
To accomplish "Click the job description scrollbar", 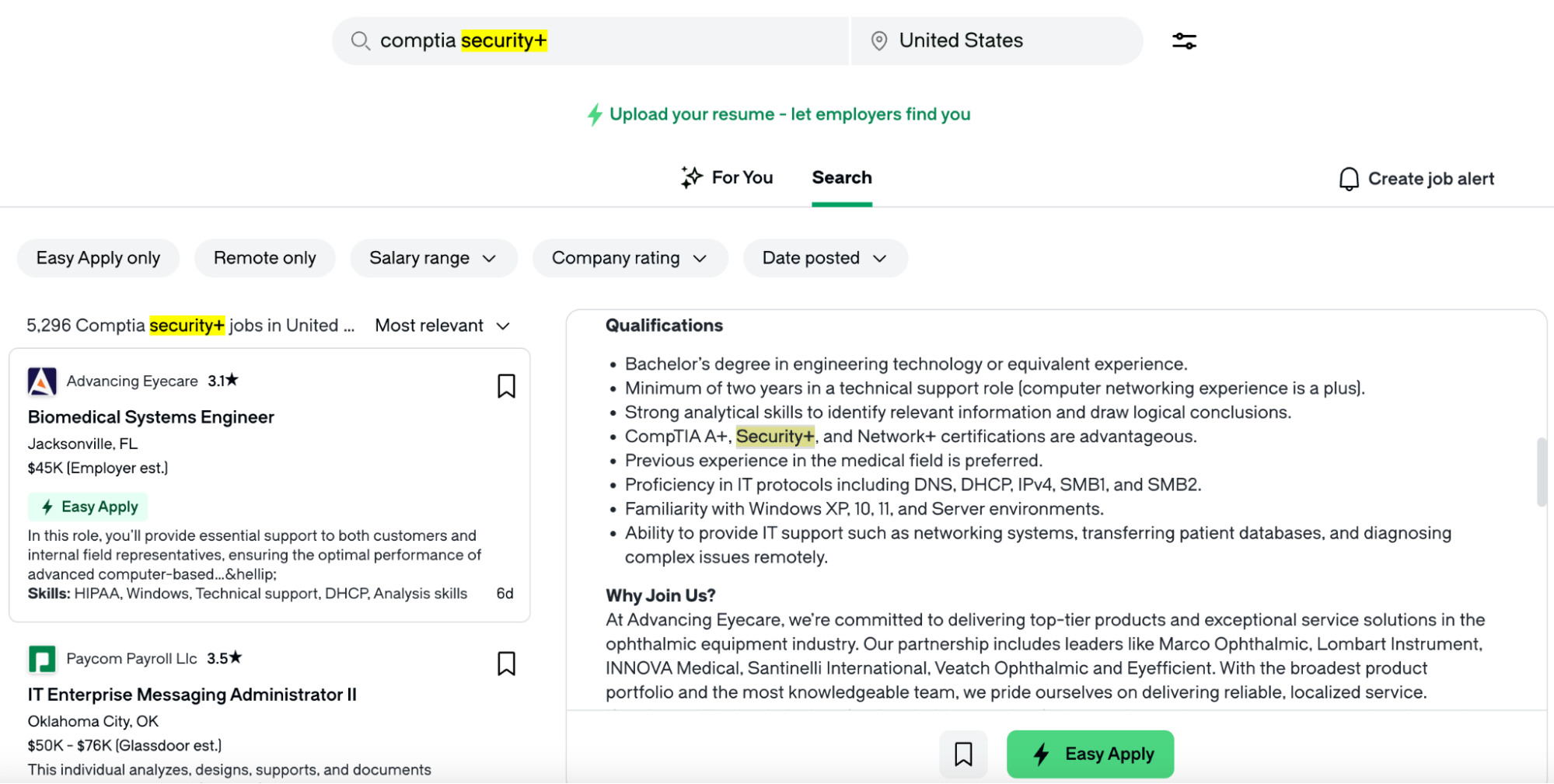I will 1542,472.
